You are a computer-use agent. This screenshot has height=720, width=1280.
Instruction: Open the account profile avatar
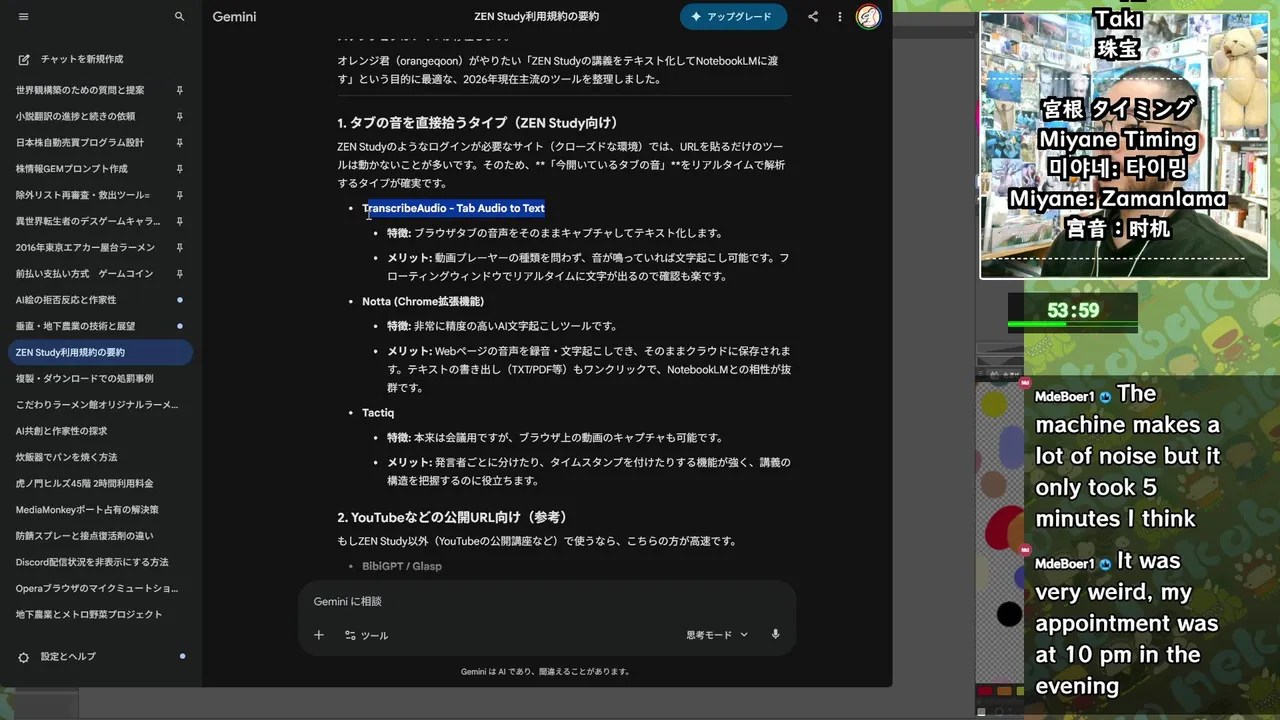[869, 17]
